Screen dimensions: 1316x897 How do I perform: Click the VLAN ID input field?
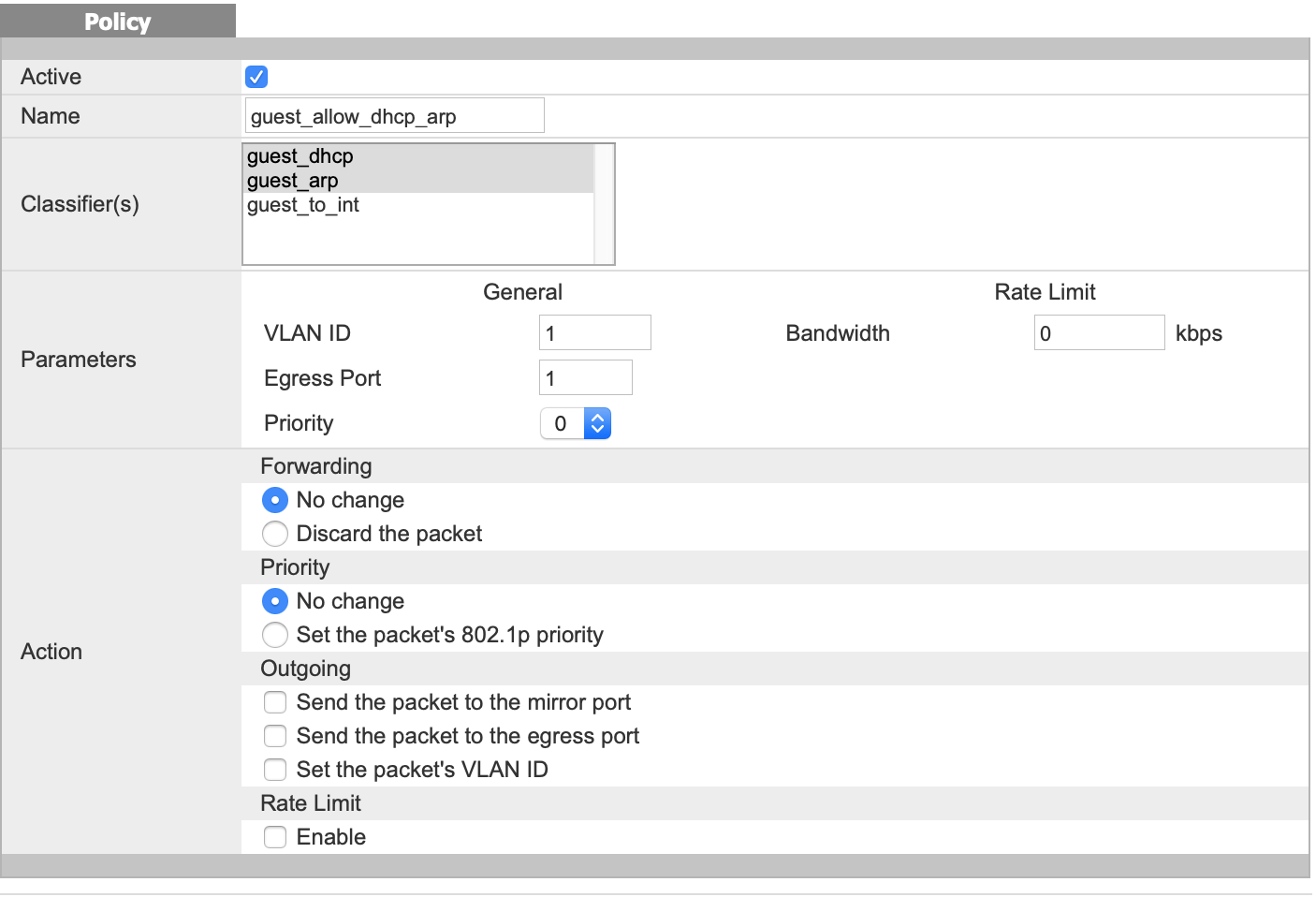[x=594, y=333]
